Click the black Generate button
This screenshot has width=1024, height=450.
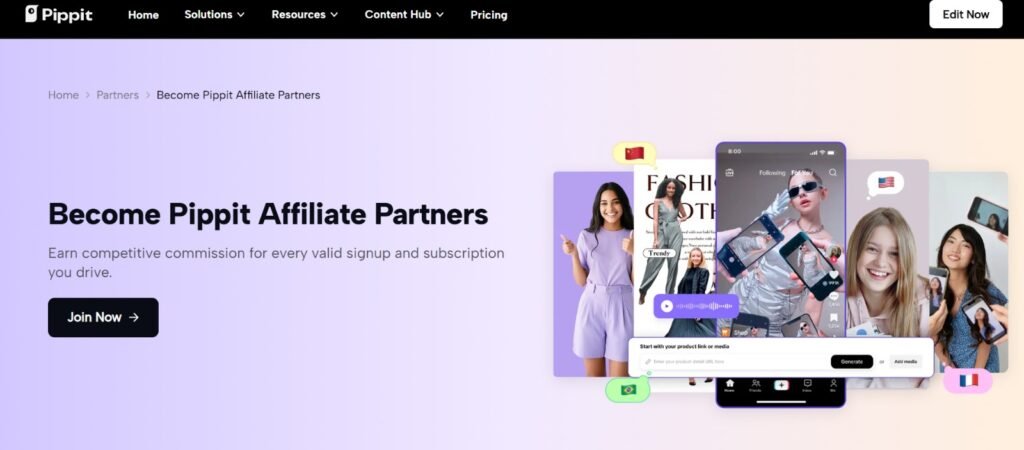(852, 361)
